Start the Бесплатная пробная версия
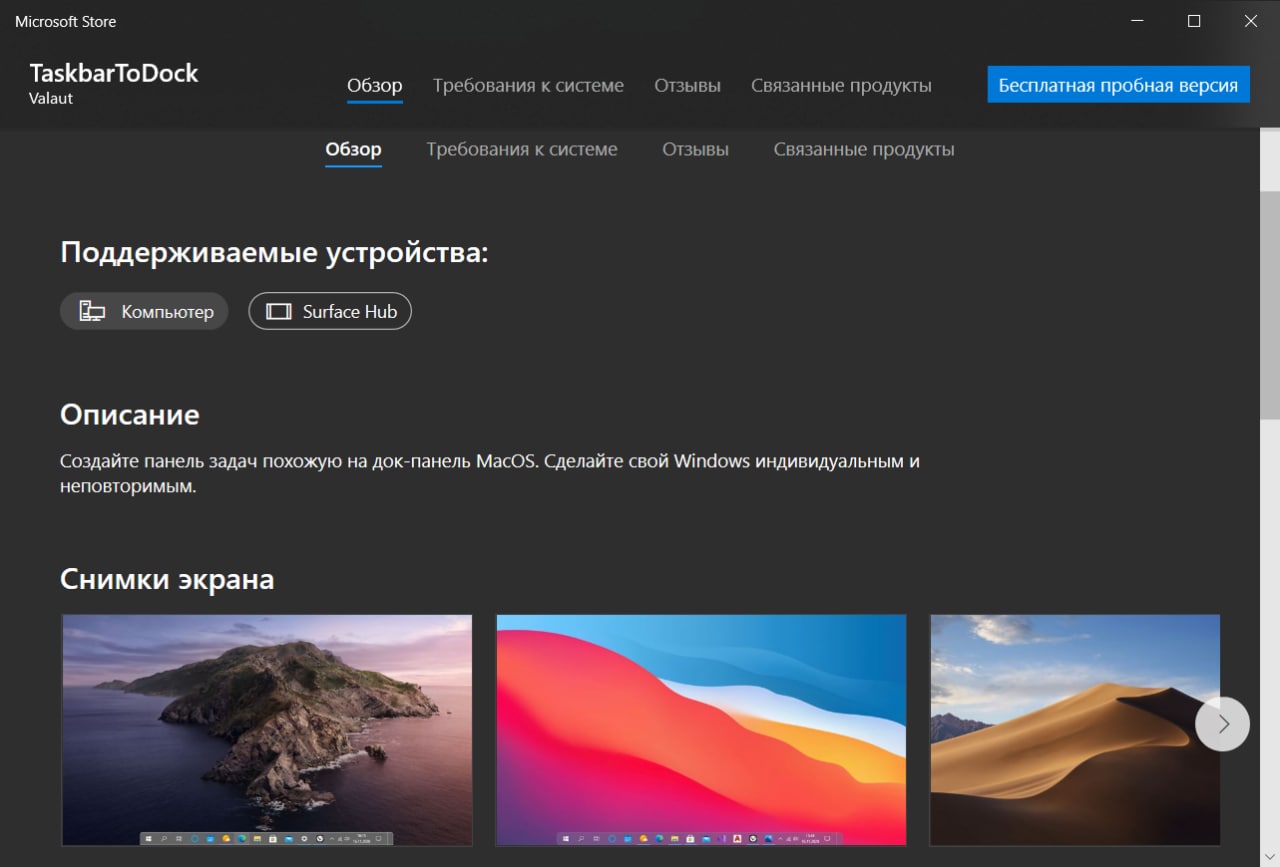This screenshot has height=867, width=1280. [x=1118, y=85]
